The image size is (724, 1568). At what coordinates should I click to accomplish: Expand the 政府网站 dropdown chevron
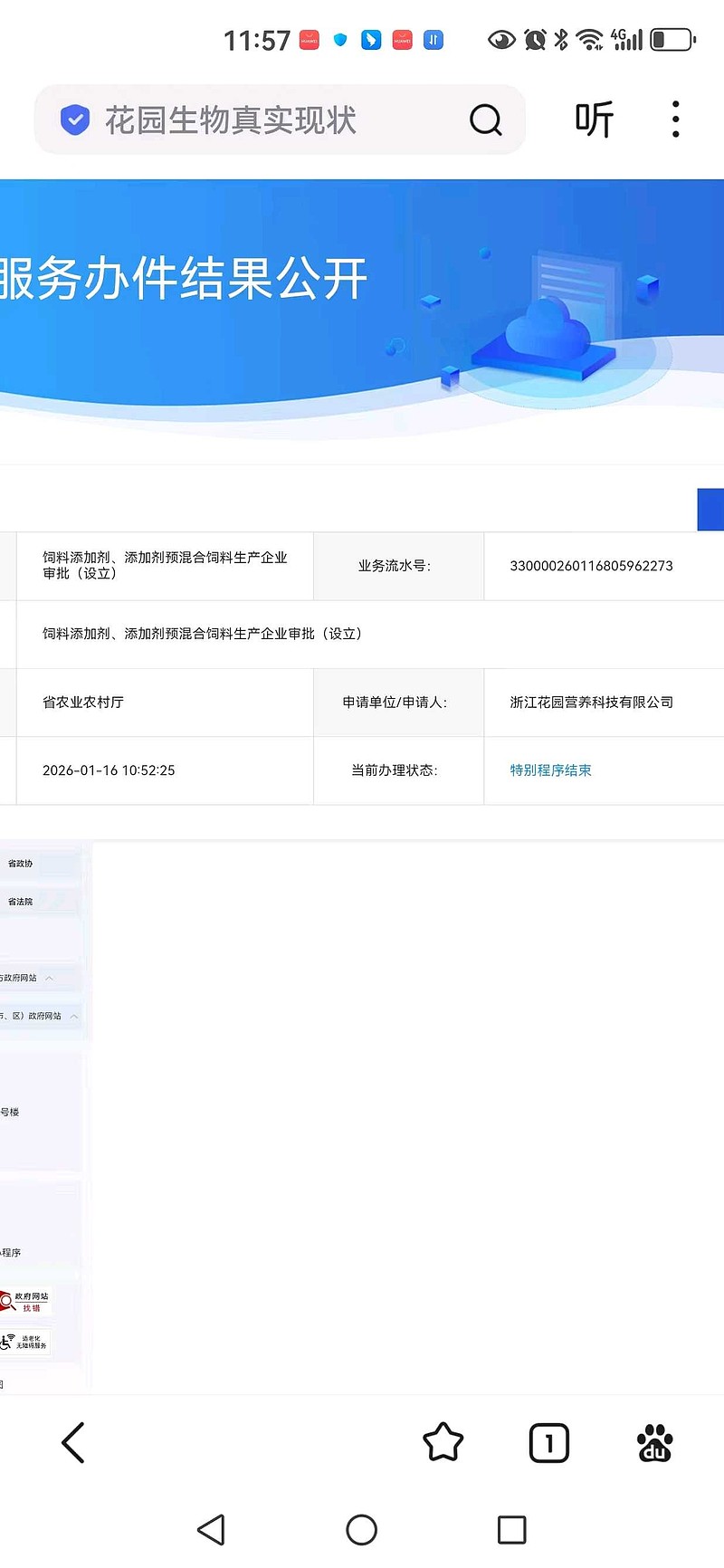pyautogui.click(x=49, y=978)
